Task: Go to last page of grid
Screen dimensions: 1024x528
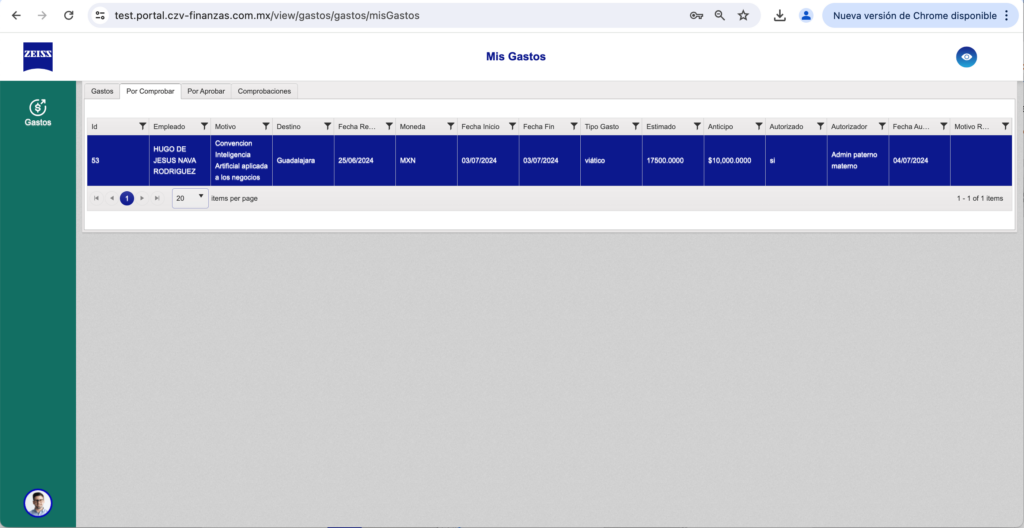Action: pyautogui.click(x=157, y=198)
